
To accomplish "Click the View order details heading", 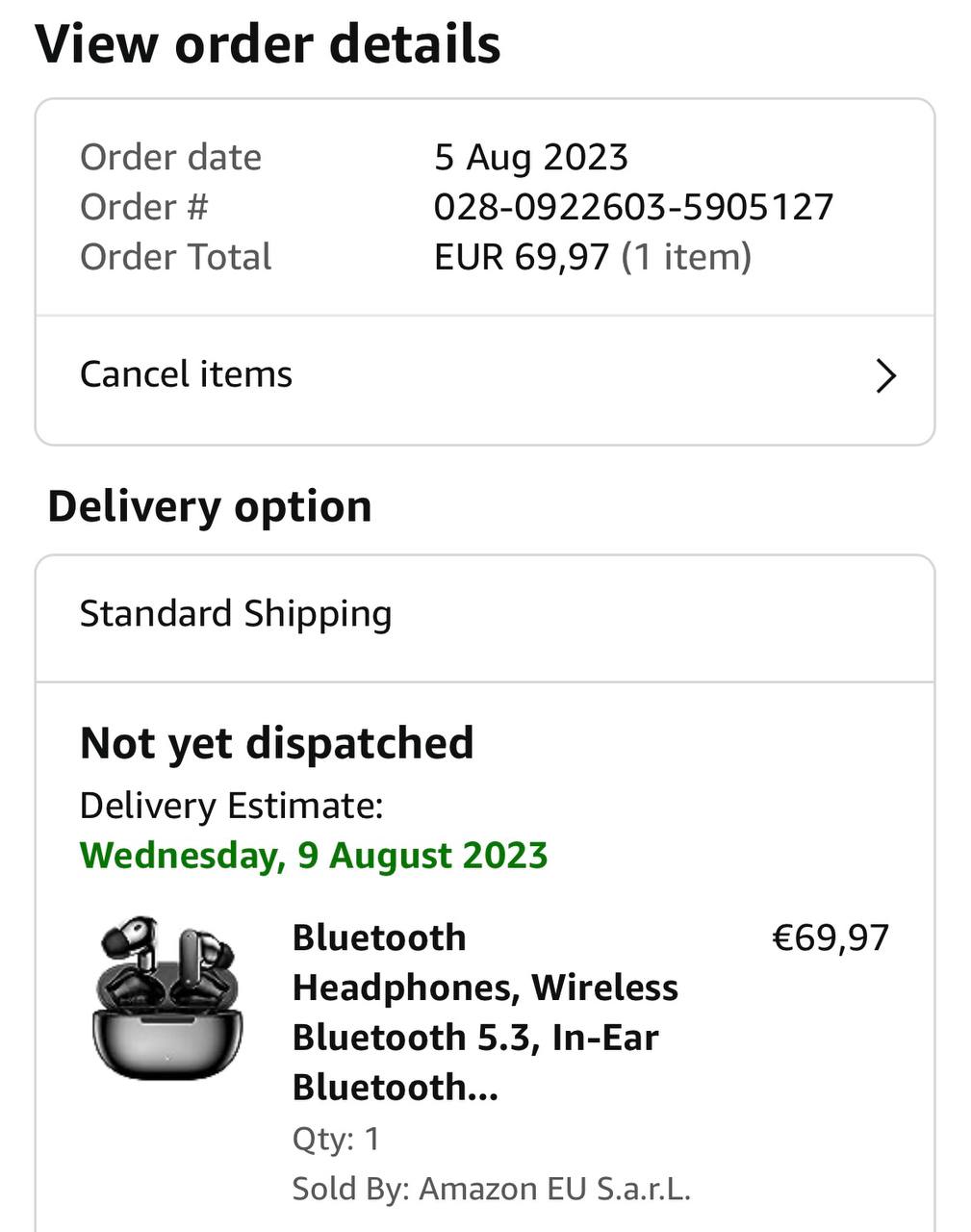I will 268,44.
